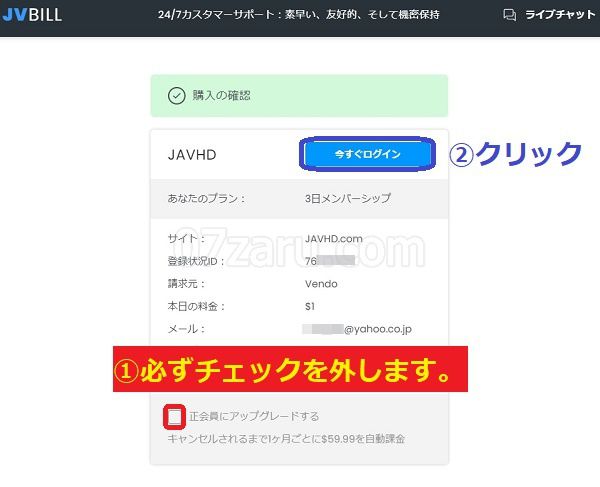600x487 pixels.
Task: Click the 今すぐログイン button
Action: [367, 154]
